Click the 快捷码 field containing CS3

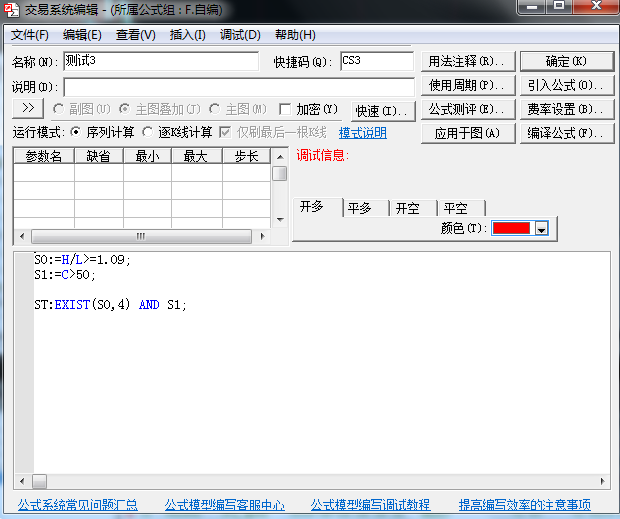377,61
